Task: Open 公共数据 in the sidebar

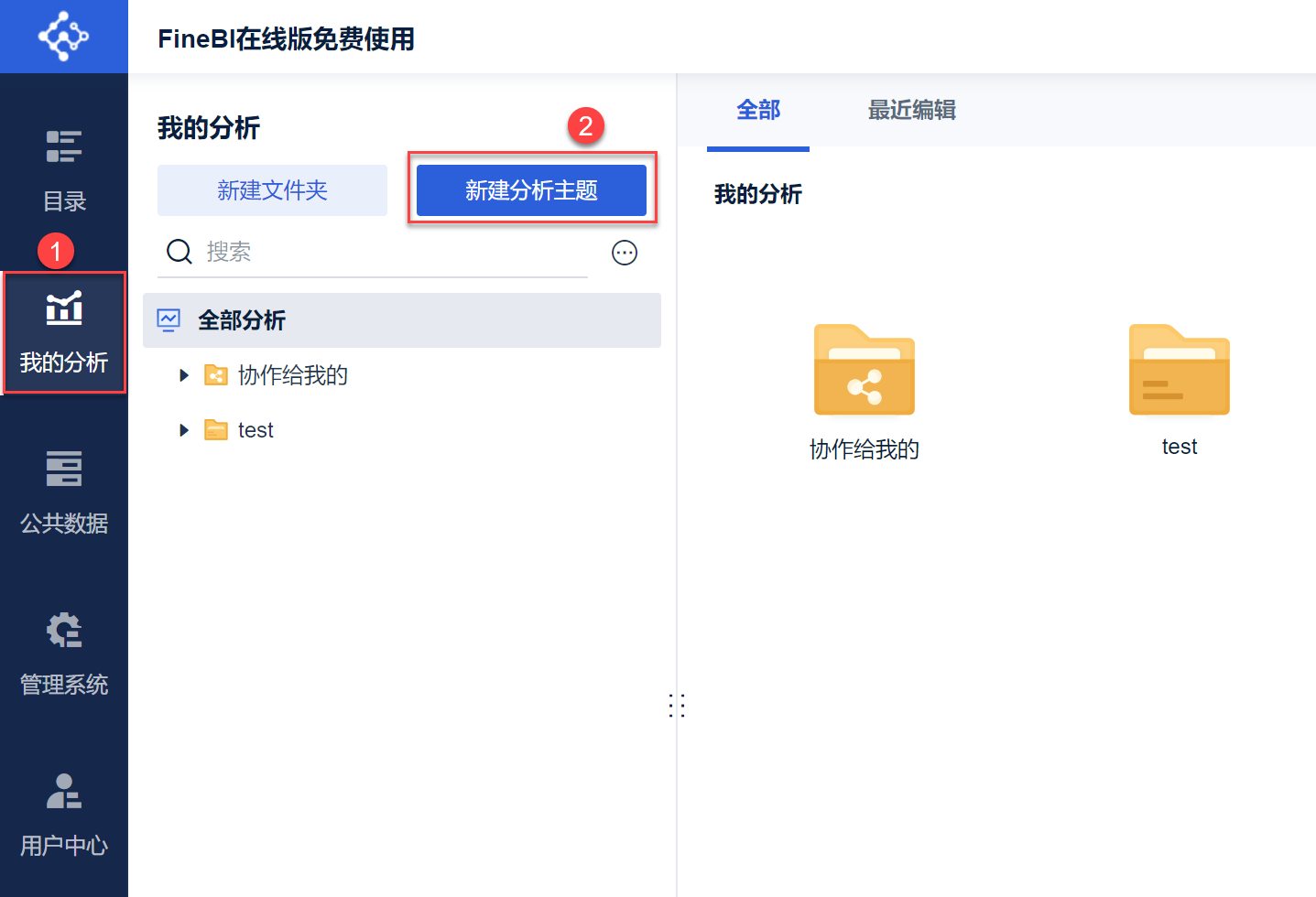Action: tap(64, 493)
